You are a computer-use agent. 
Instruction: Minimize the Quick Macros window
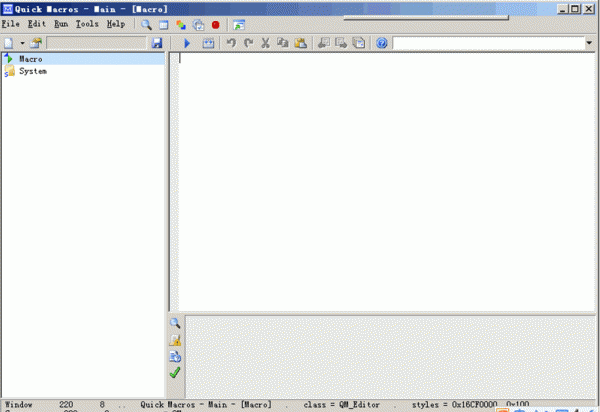tap(562, 9)
